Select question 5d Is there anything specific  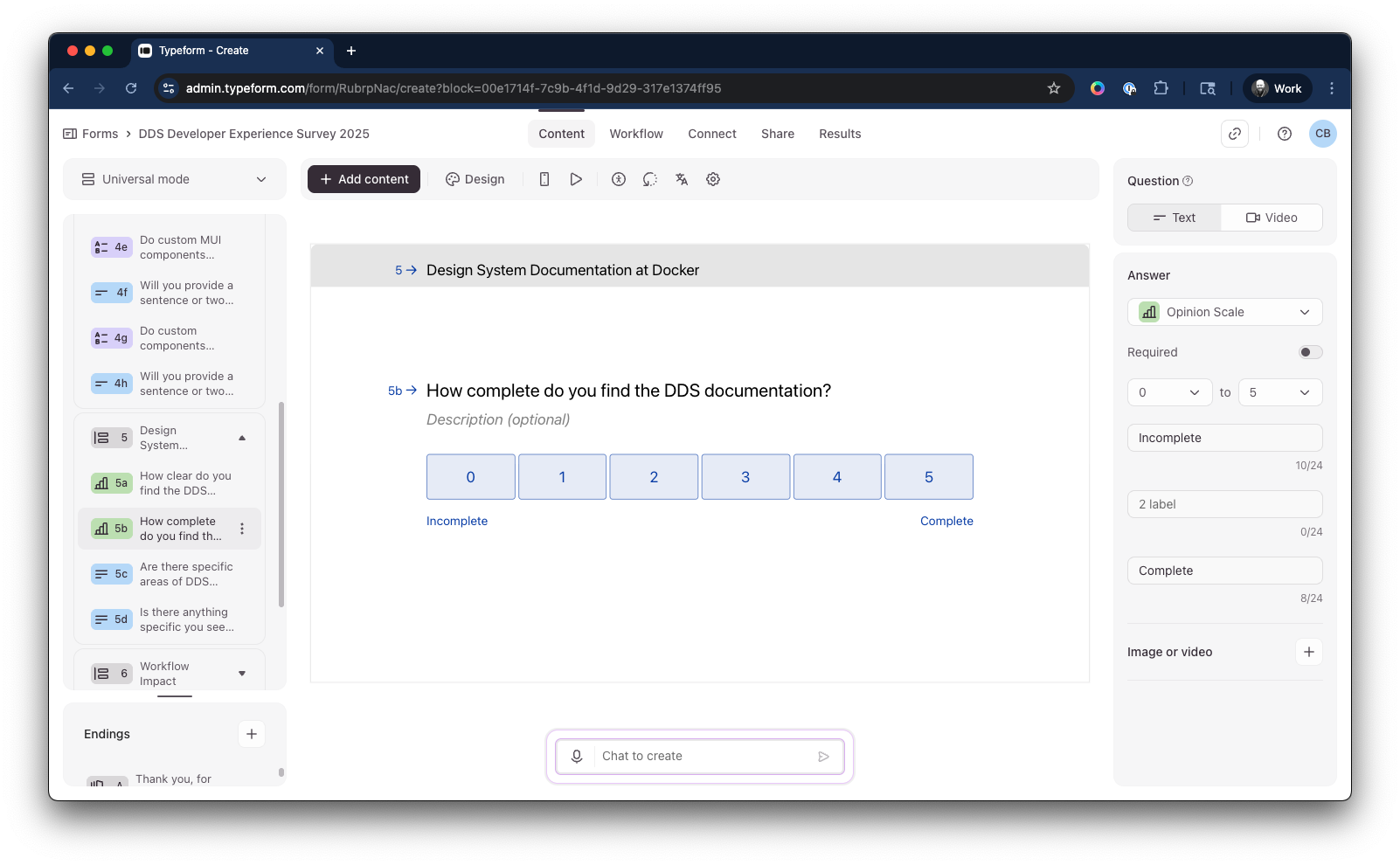(170, 619)
